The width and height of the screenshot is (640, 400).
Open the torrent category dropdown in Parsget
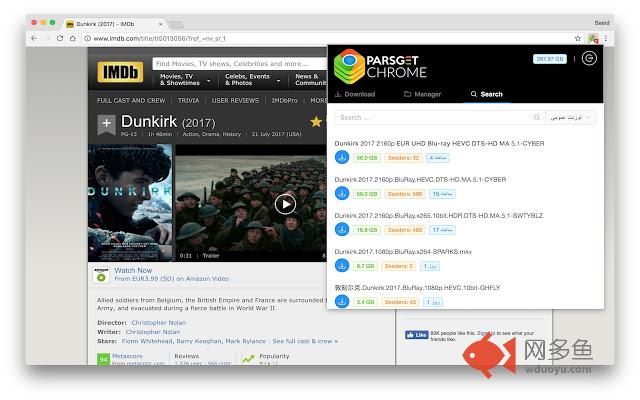pos(571,118)
